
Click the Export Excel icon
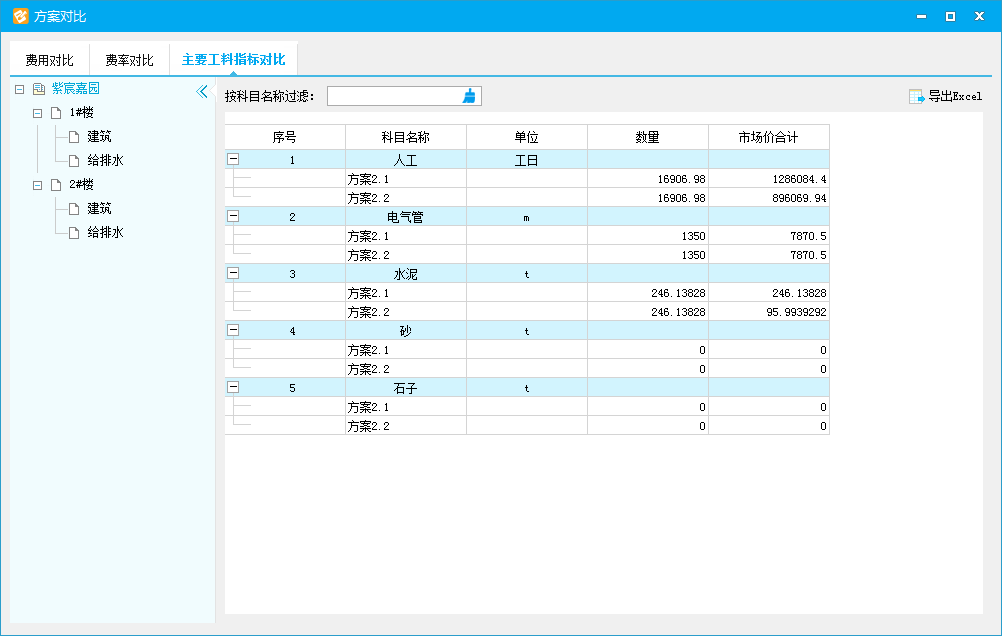click(x=916, y=96)
